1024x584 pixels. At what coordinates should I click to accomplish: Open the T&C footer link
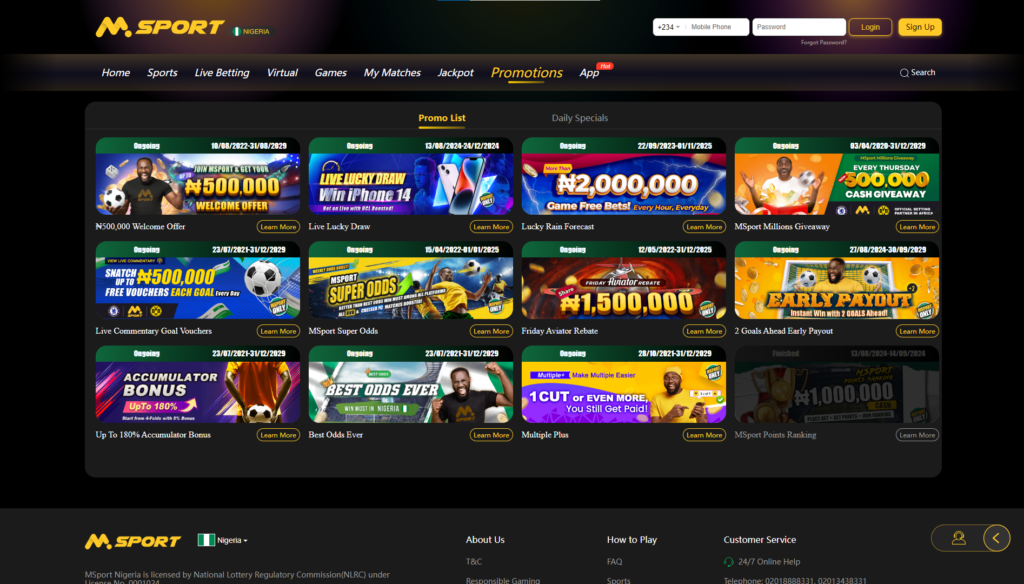pyautogui.click(x=473, y=562)
